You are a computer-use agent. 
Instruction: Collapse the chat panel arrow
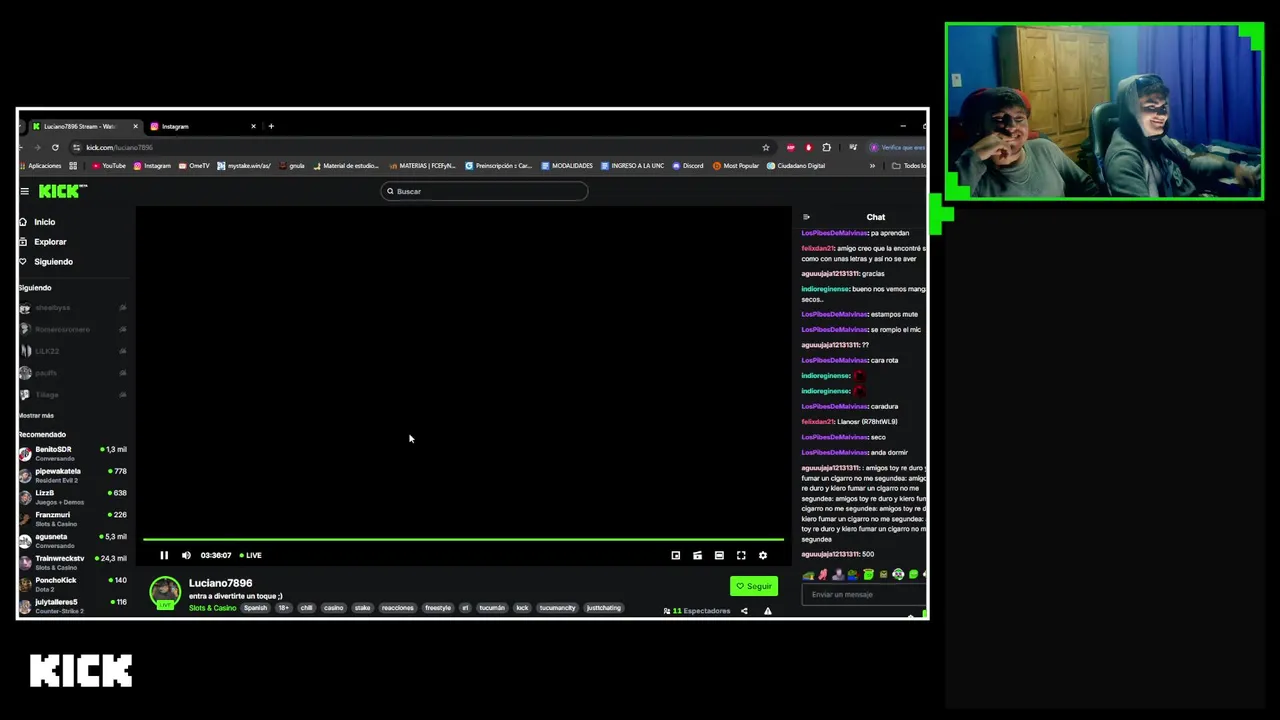[806, 217]
